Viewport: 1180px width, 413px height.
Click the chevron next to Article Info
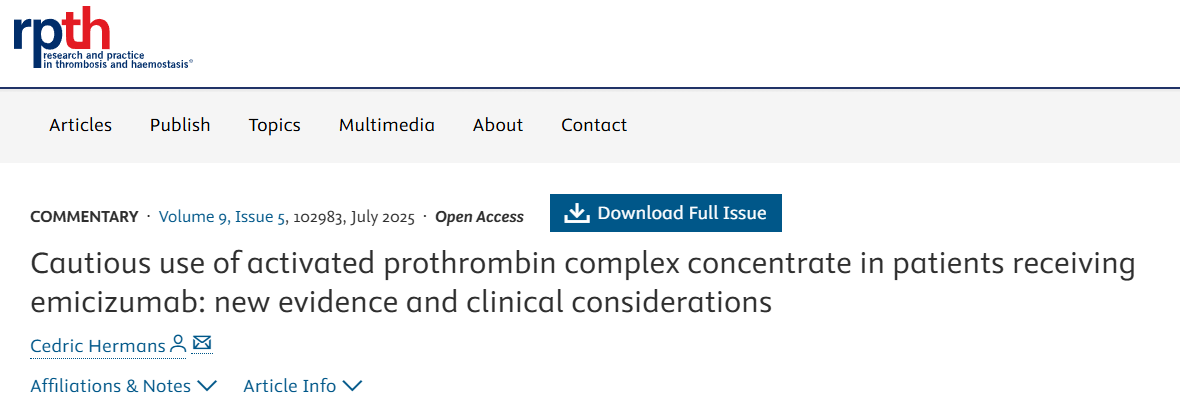click(x=352, y=386)
